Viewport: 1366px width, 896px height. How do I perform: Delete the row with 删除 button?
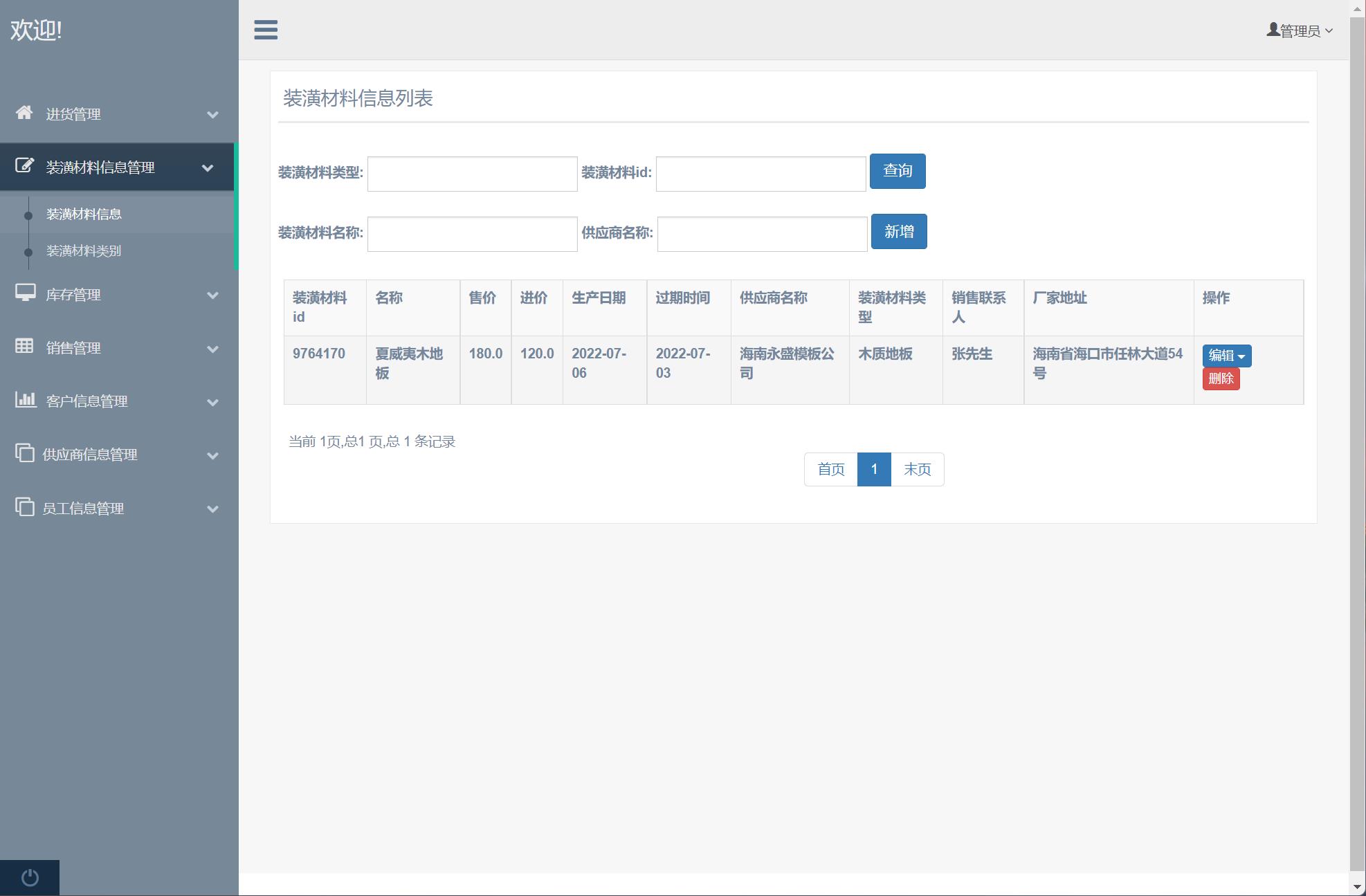tap(1221, 378)
